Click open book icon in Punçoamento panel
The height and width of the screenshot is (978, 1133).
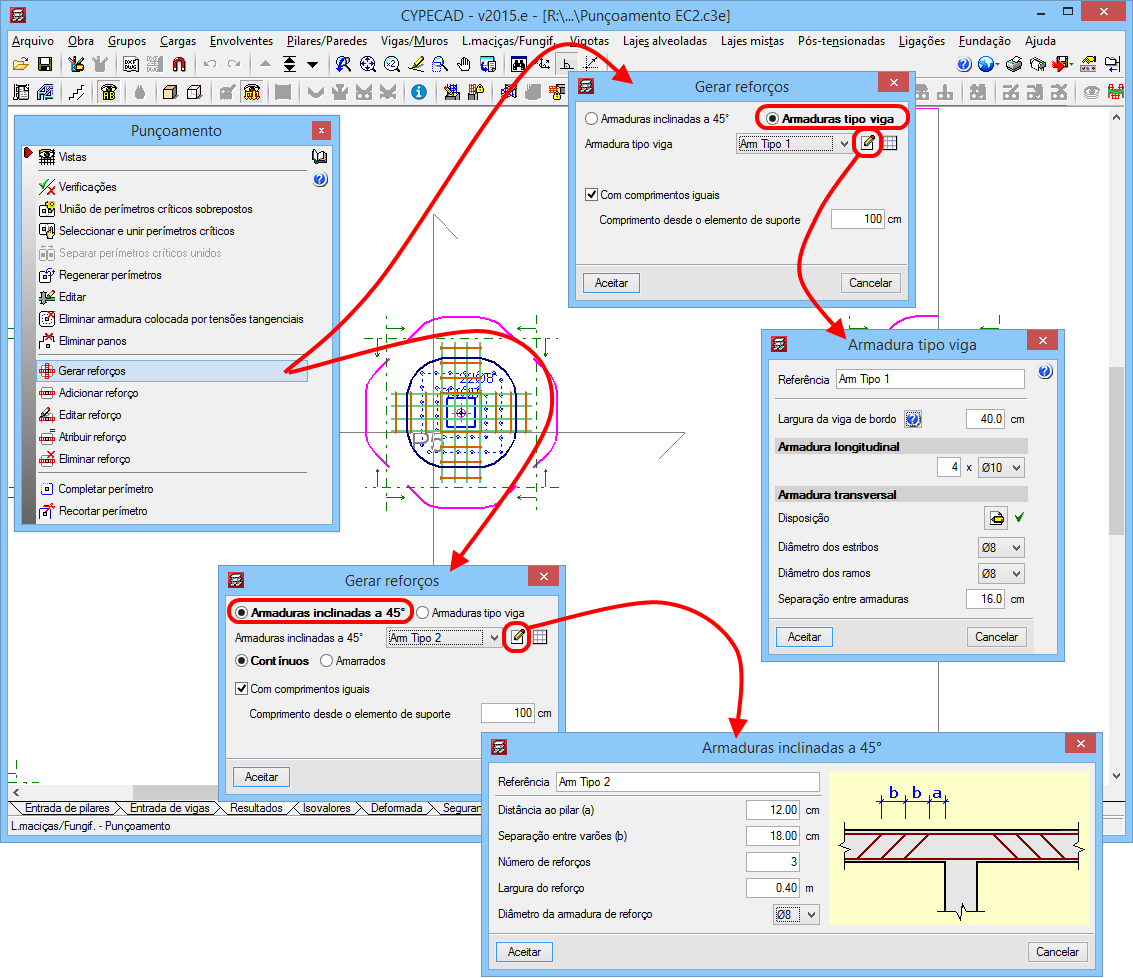319,156
